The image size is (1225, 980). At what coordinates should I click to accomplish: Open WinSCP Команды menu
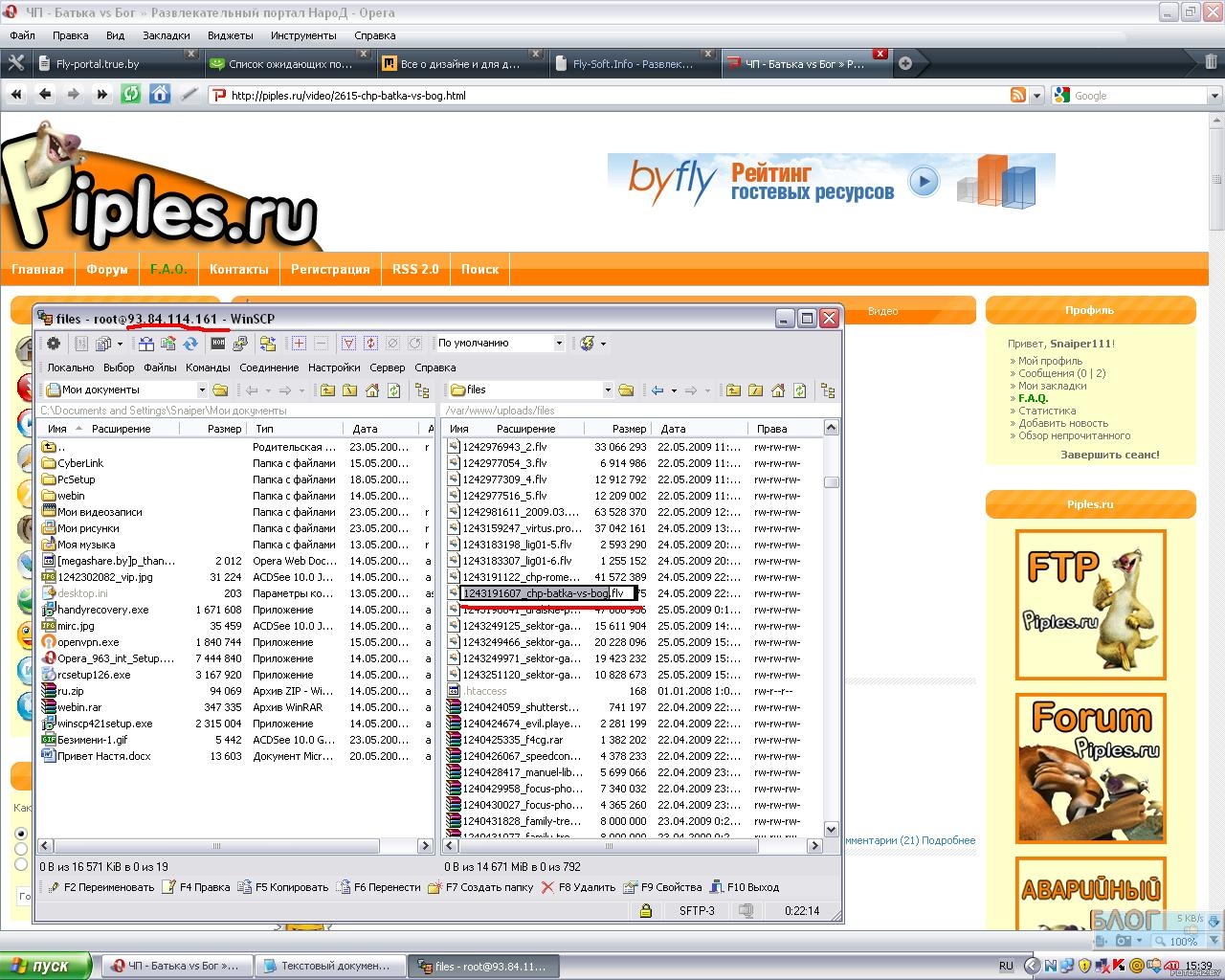[208, 367]
